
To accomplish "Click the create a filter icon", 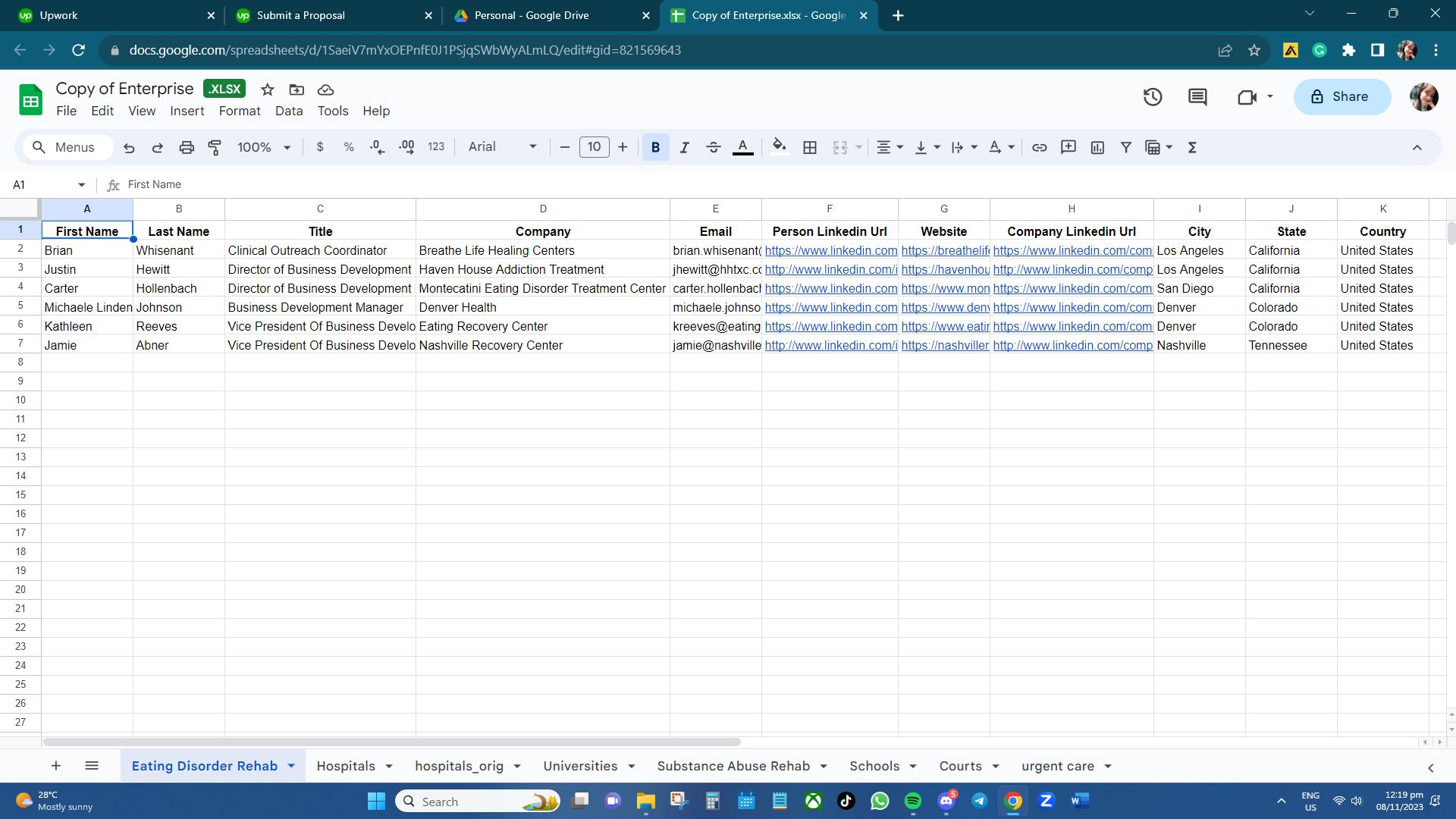I will (x=1126, y=148).
